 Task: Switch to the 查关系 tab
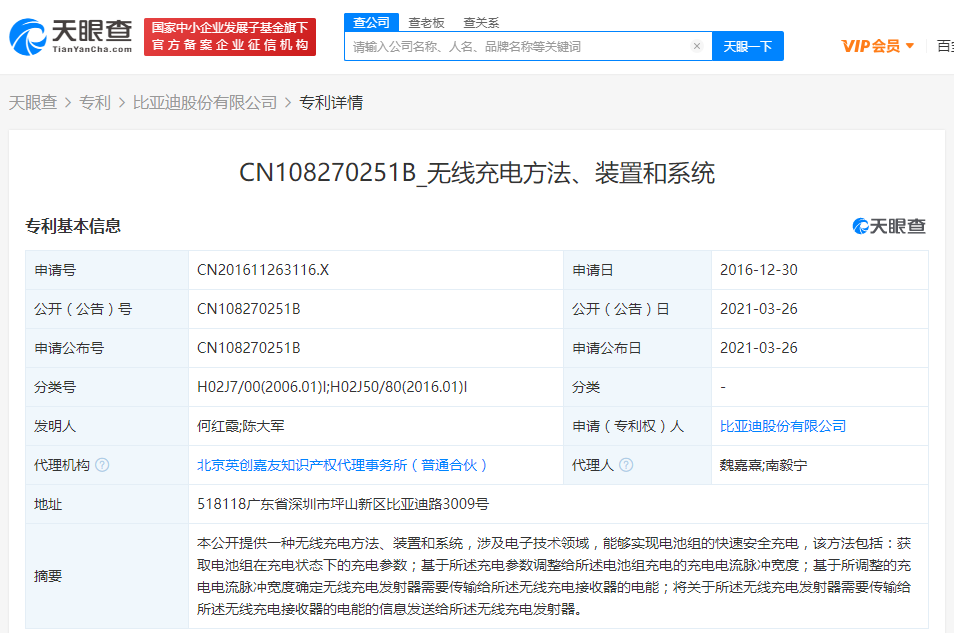click(x=481, y=23)
